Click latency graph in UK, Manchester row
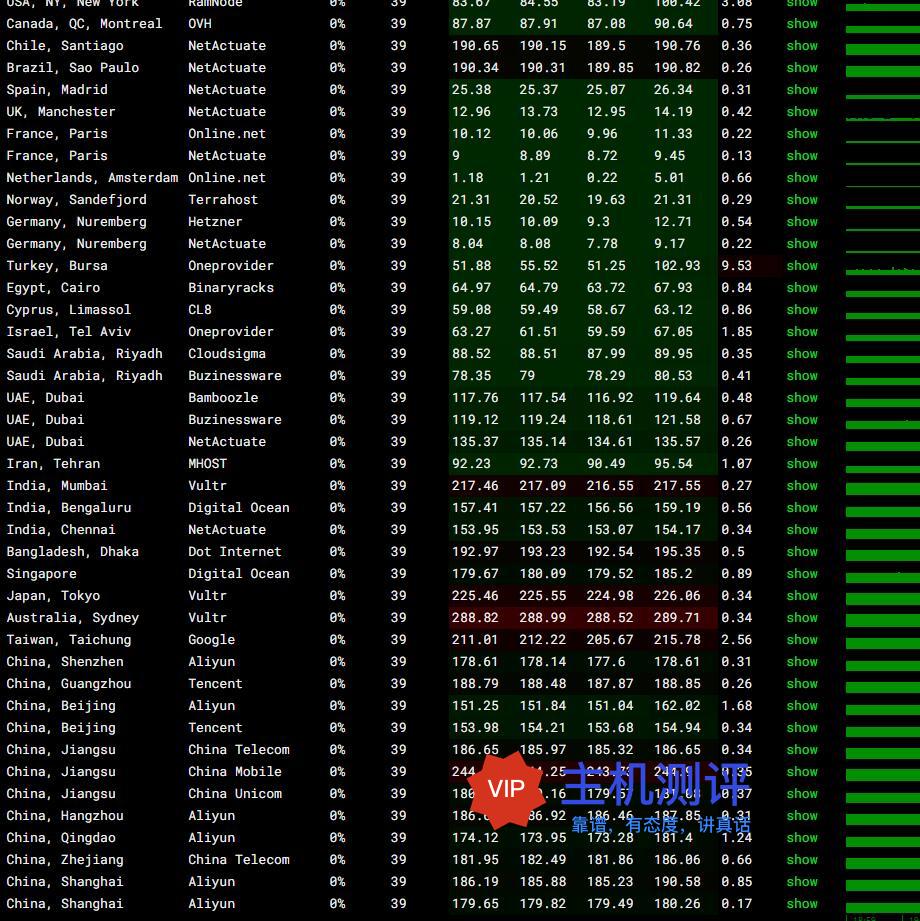Image resolution: width=920 pixels, height=921 pixels. [x=883, y=118]
